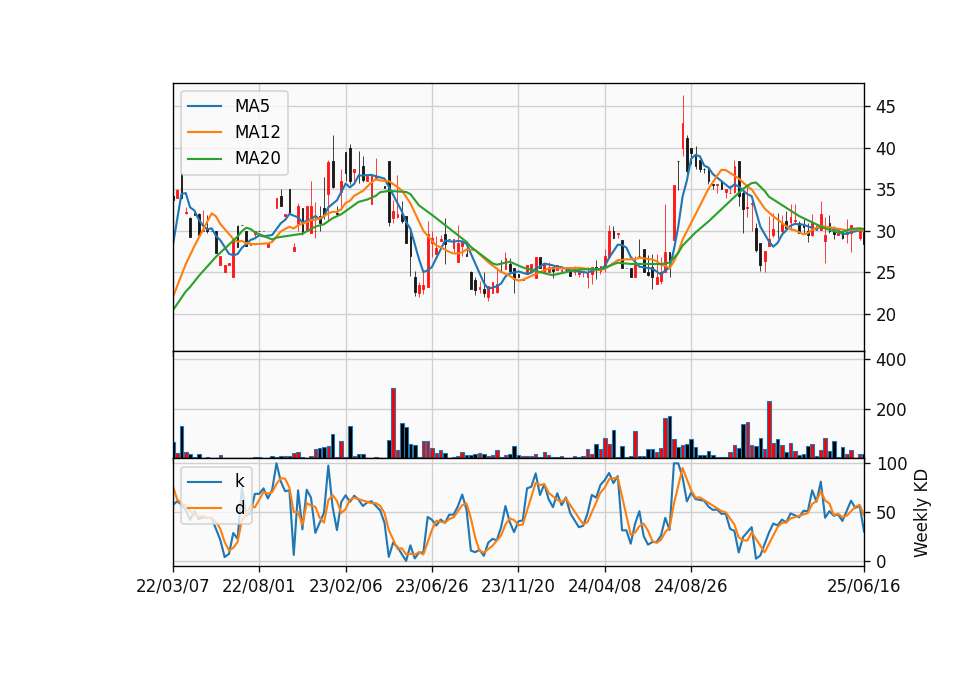
Task: Click the tallest volume bar near 300
Action: click(x=393, y=423)
